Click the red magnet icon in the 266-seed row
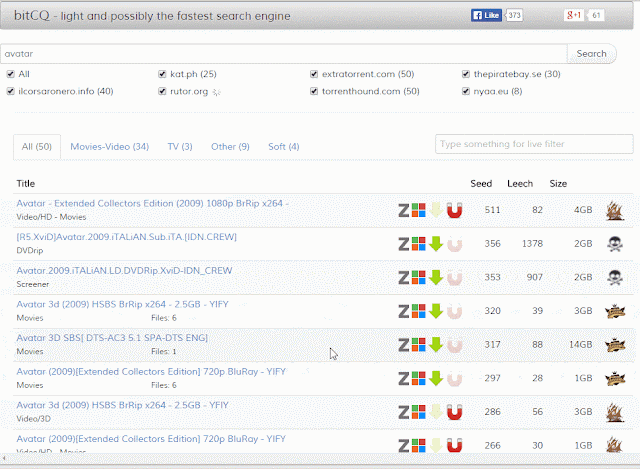 coord(454,445)
